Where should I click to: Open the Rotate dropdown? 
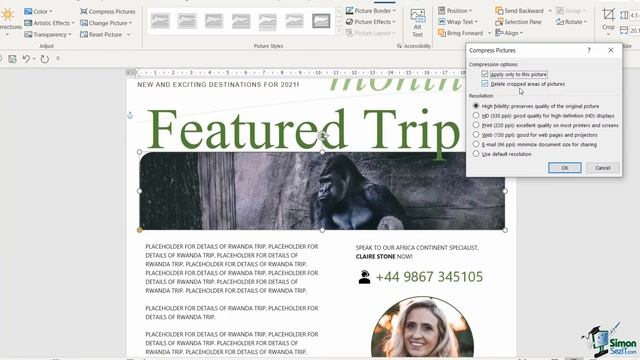tap(571, 22)
